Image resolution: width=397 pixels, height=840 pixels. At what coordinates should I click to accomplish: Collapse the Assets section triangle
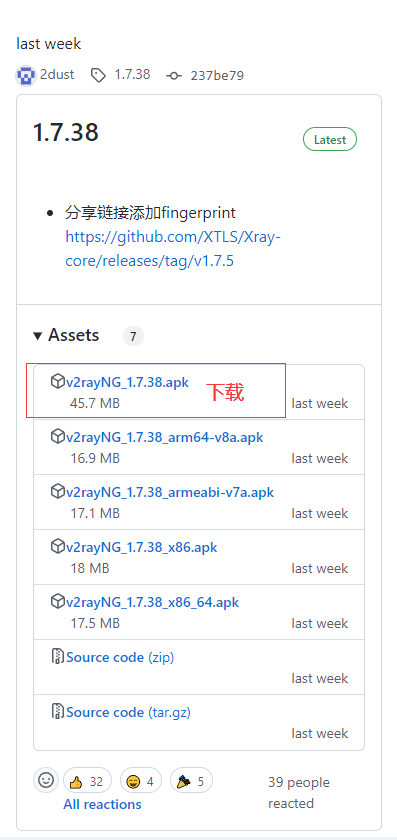click(38, 336)
